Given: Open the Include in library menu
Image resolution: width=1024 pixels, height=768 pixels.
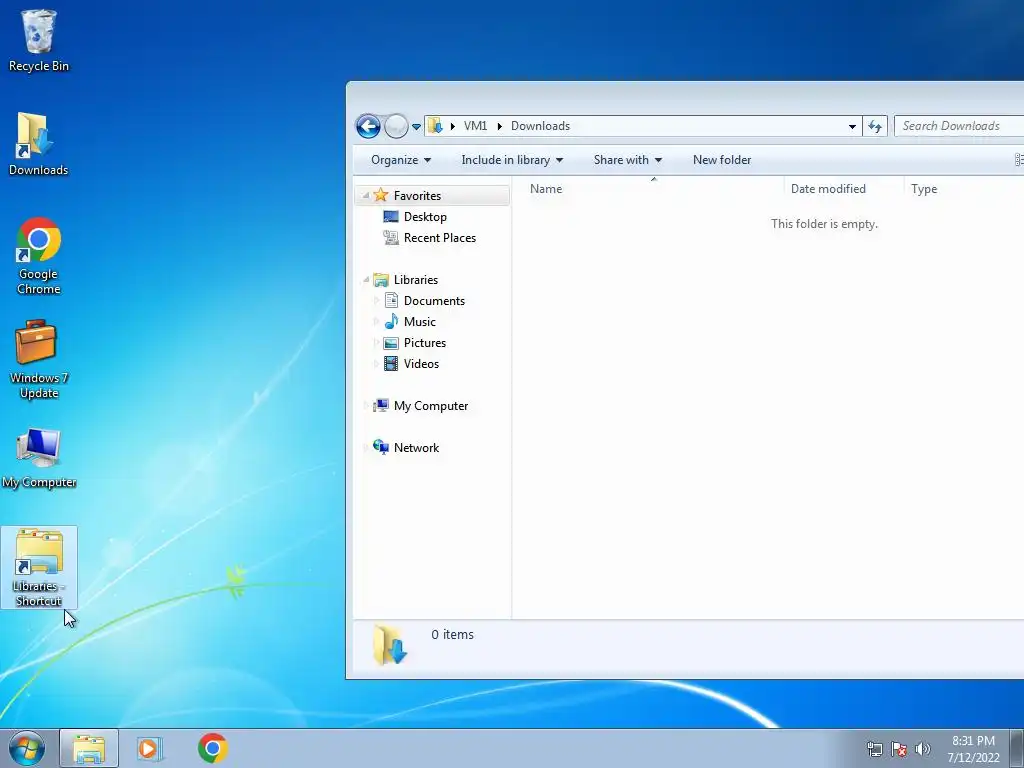Looking at the screenshot, I should click(x=512, y=160).
